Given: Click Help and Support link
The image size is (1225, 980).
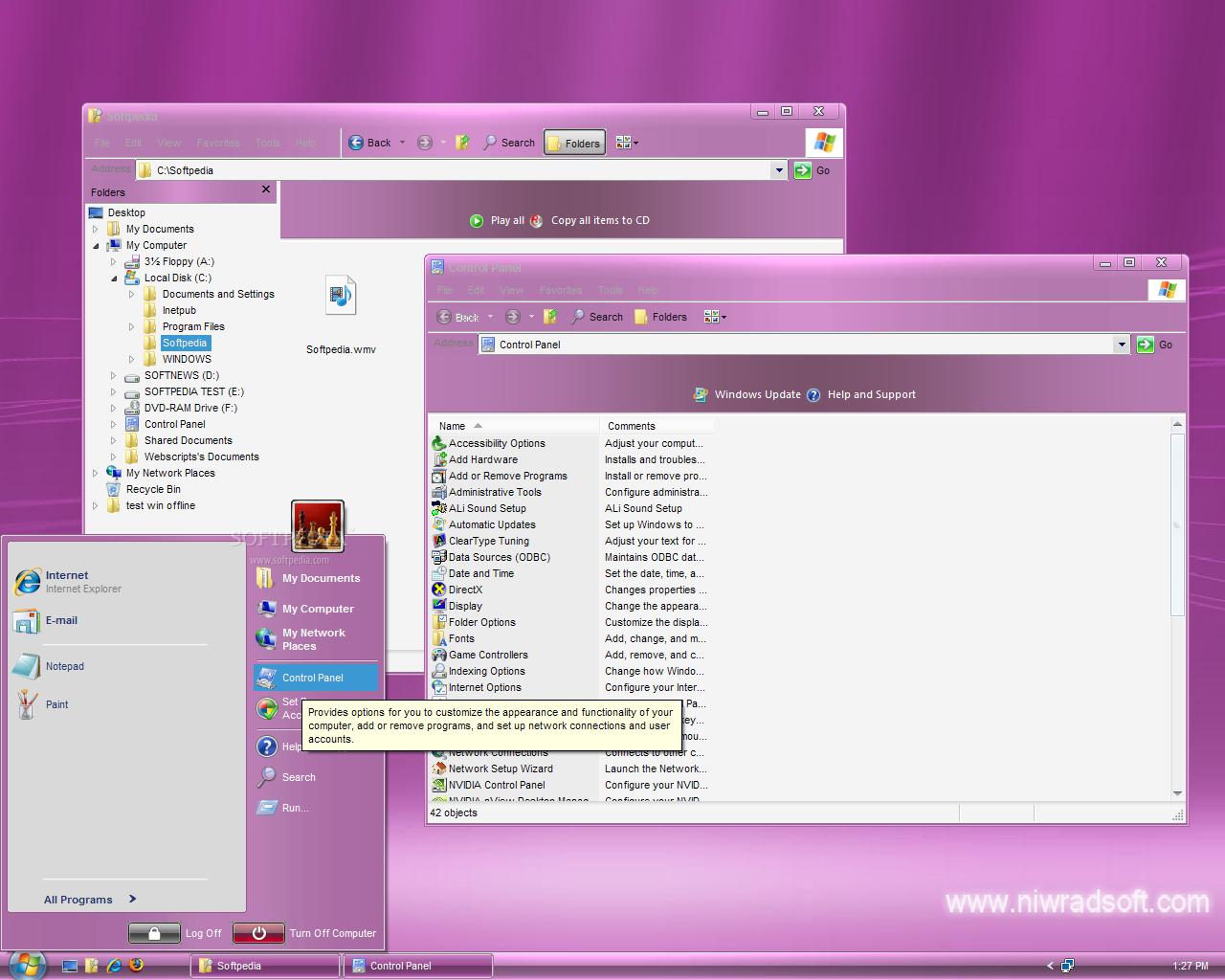Looking at the screenshot, I should coord(860,394).
